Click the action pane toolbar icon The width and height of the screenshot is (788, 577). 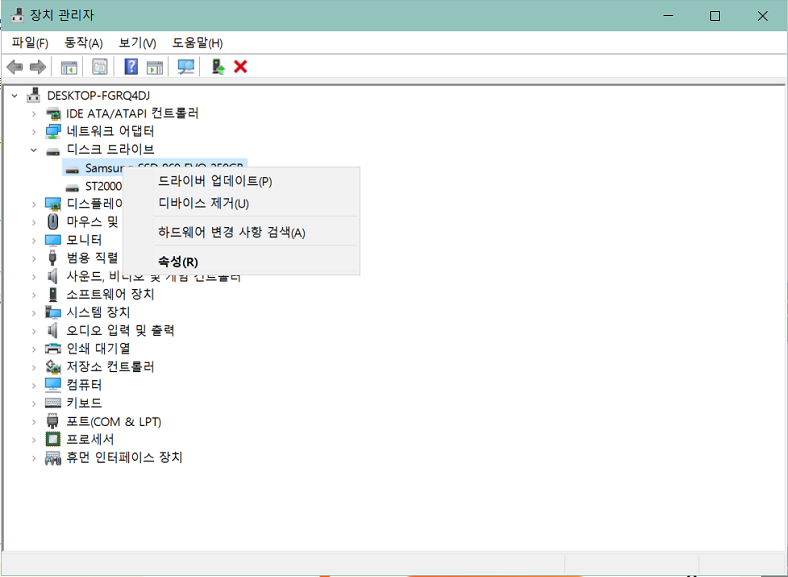point(155,67)
